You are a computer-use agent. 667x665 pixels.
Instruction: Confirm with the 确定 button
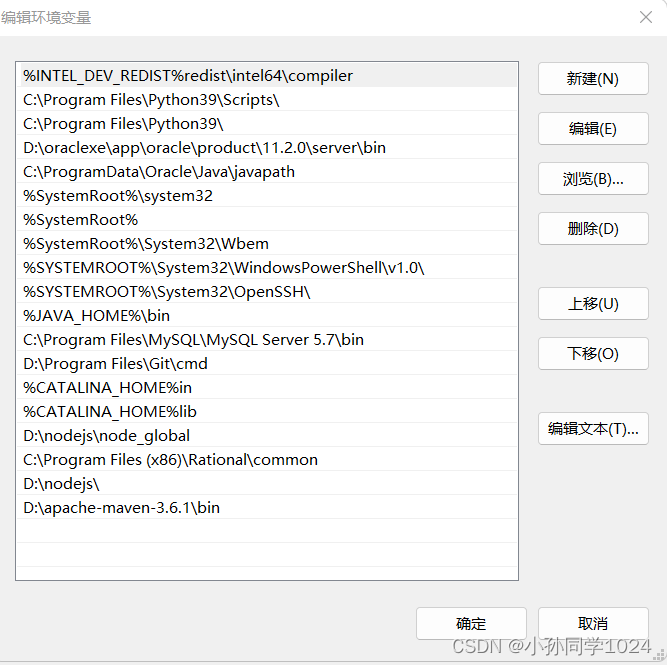[471, 623]
